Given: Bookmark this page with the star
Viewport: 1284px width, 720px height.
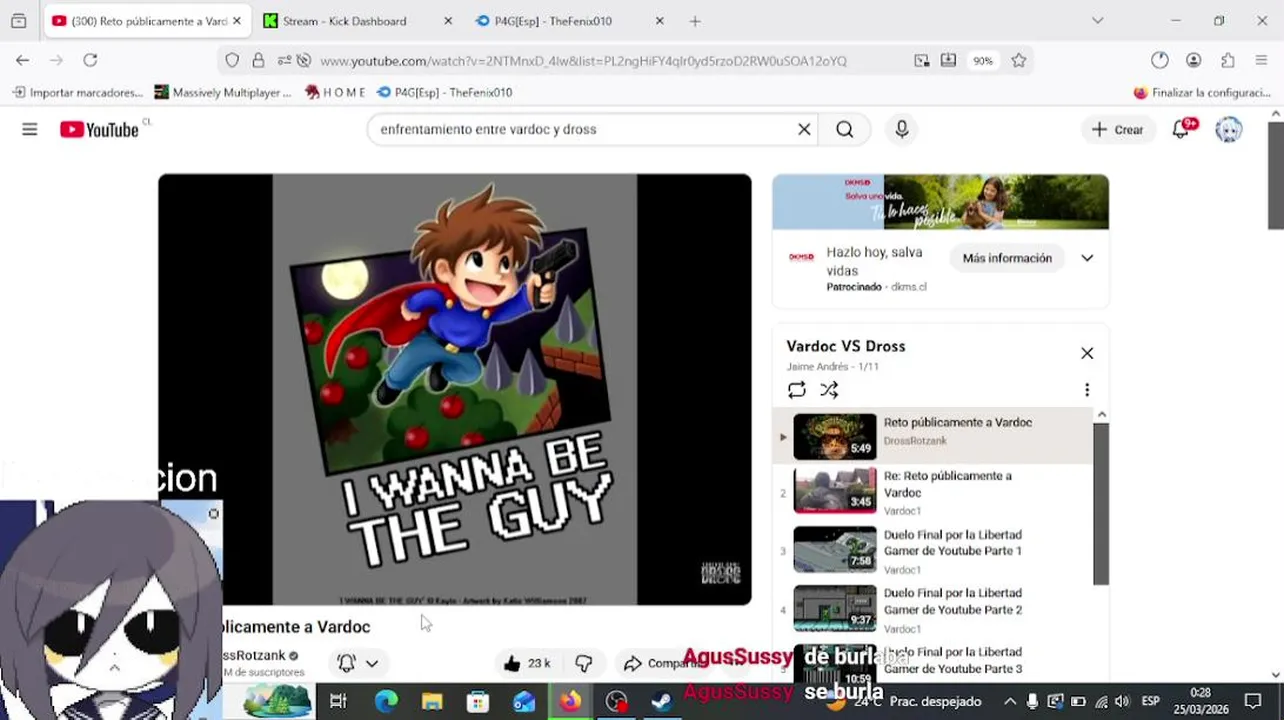Looking at the screenshot, I should 1018,61.
